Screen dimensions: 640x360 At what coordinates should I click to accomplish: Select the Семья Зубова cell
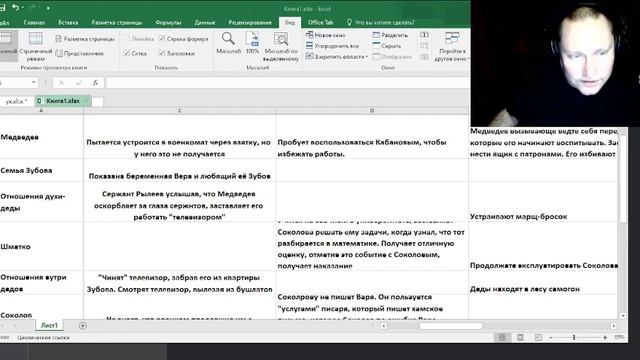click(41, 170)
